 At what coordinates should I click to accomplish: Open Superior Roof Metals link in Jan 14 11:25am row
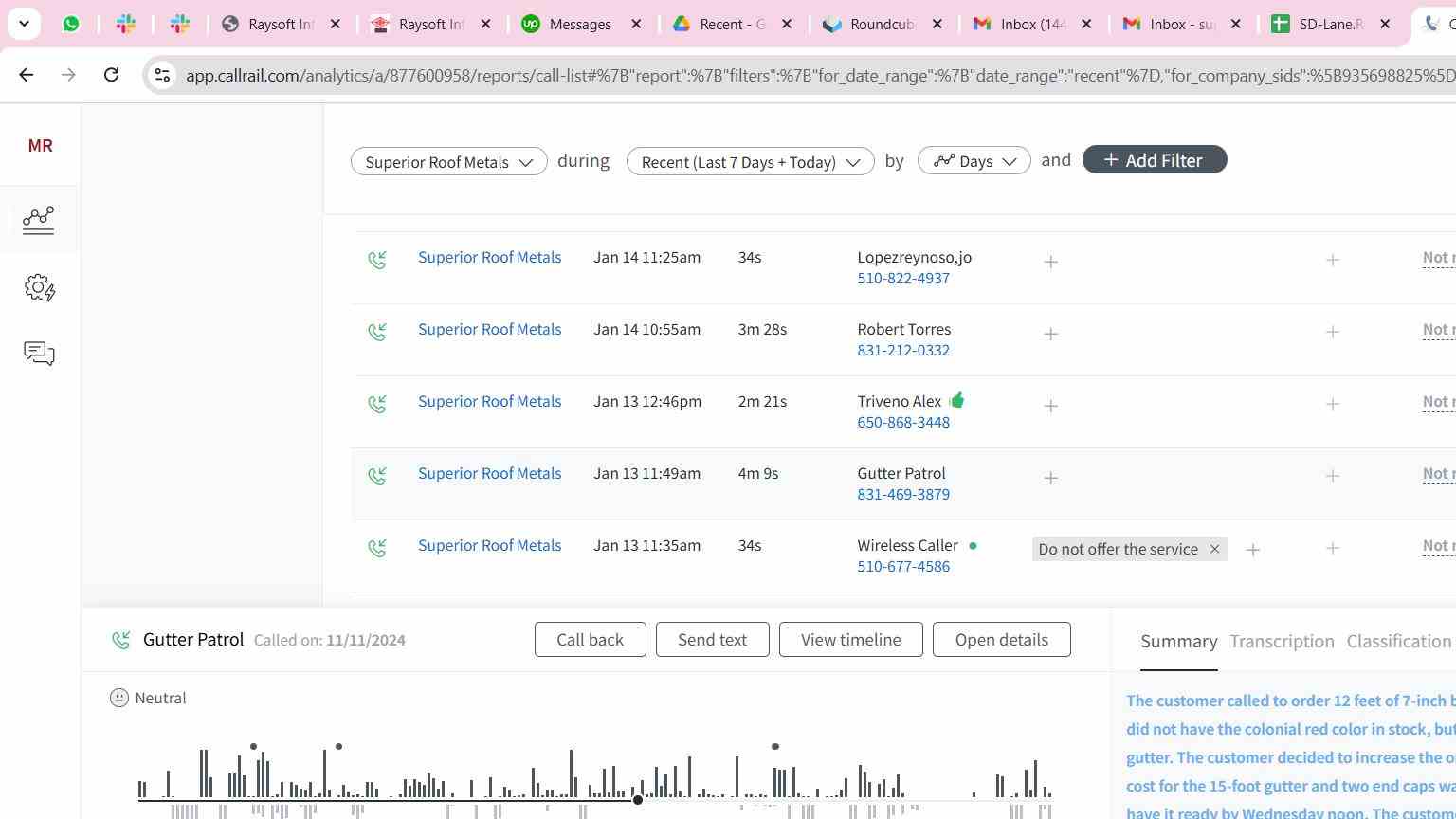click(x=489, y=258)
